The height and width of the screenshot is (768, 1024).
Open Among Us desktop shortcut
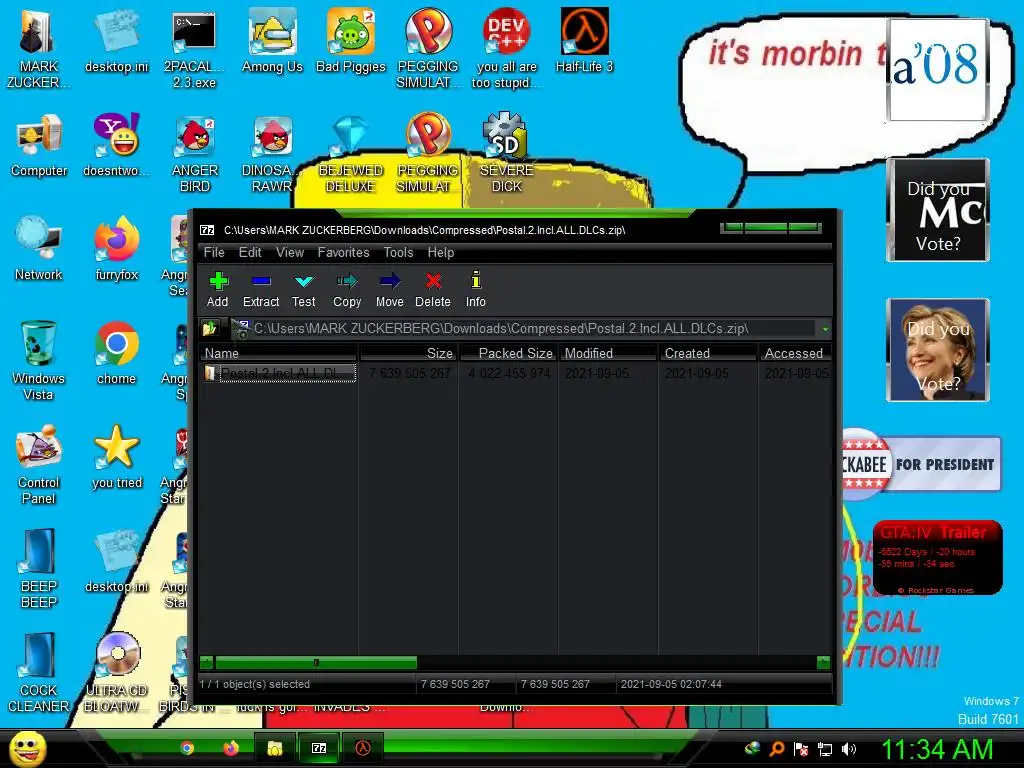point(272,41)
